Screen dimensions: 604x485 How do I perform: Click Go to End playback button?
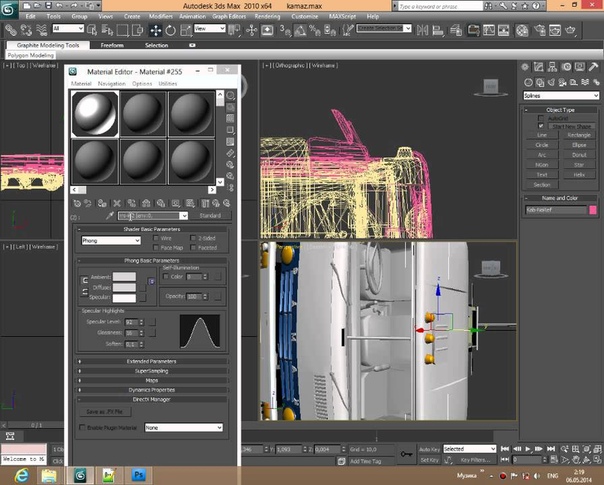[551, 449]
